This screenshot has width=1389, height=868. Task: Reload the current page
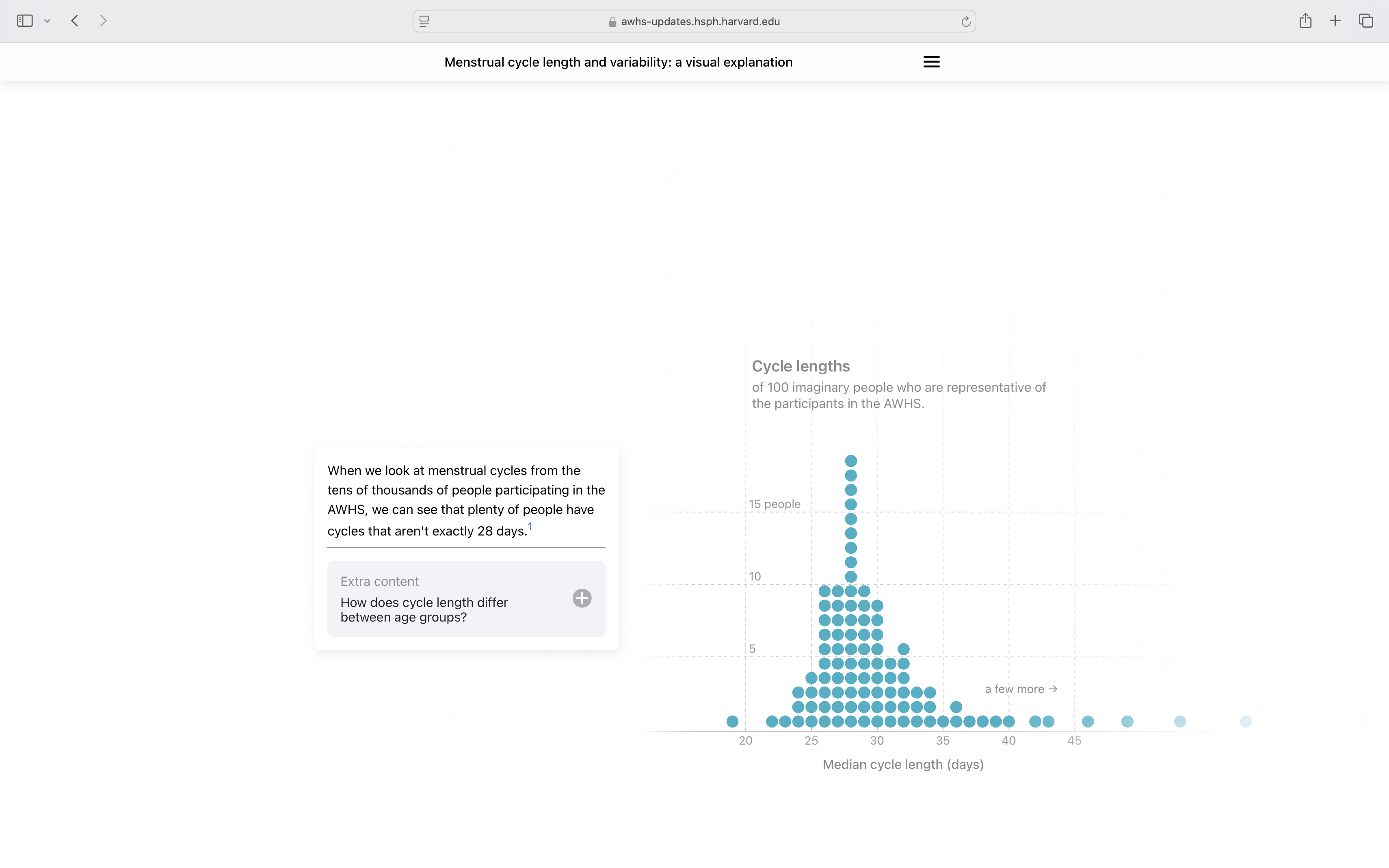[x=966, y=21]
